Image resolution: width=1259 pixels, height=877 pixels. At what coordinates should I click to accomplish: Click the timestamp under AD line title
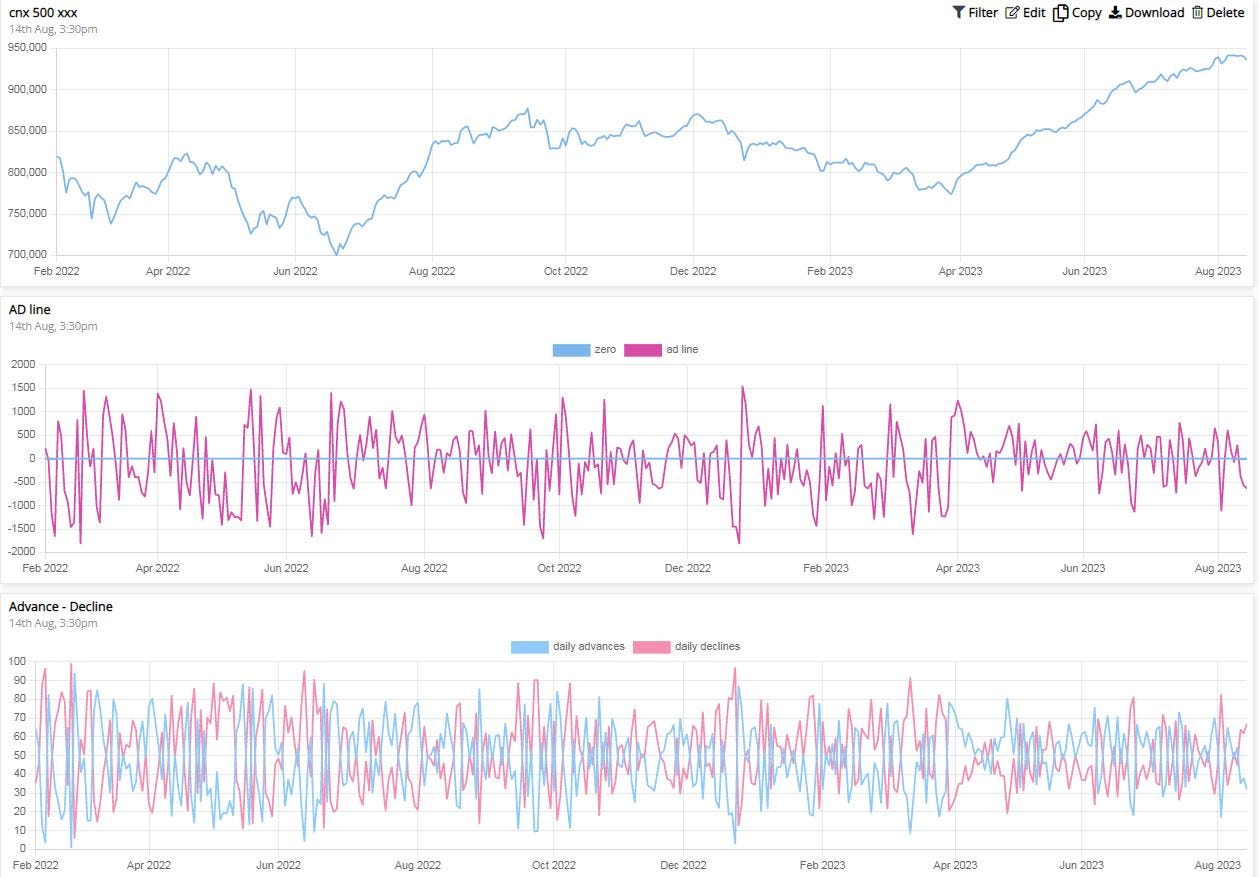click(x=53, y=326)
